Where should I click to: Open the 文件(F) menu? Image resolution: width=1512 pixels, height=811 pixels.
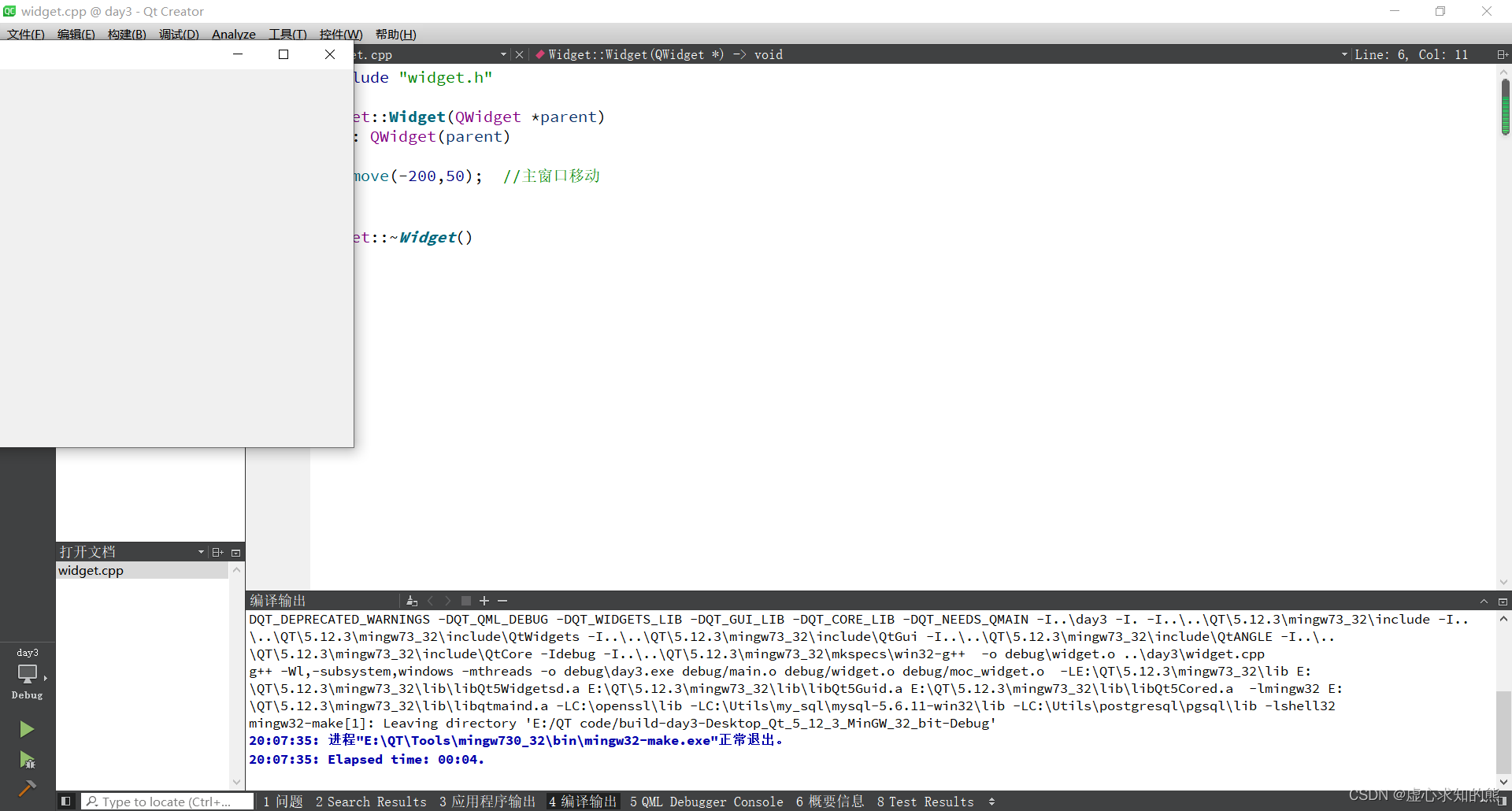tap(26, 34)
